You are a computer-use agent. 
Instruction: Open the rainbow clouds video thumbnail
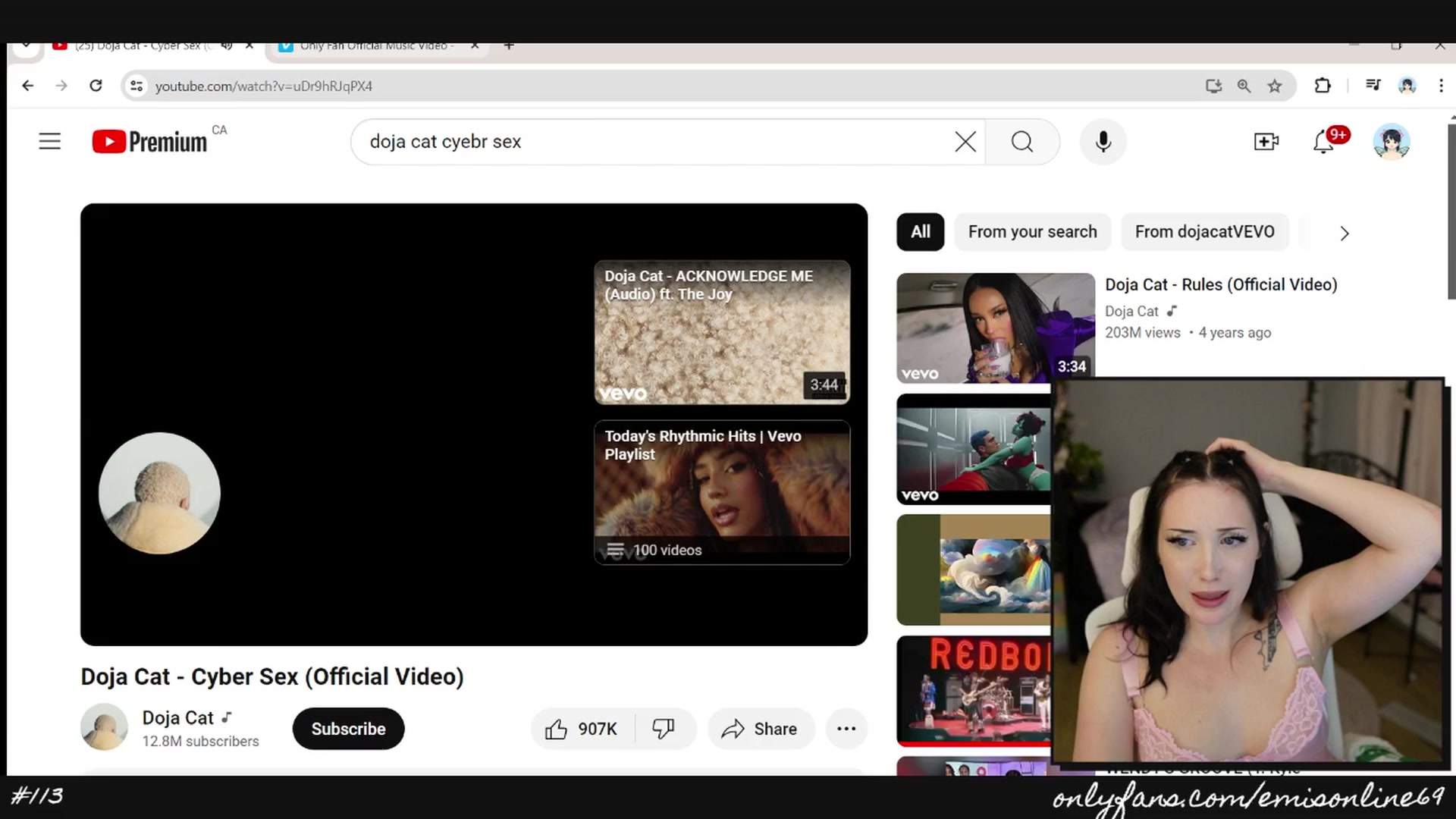point(974,570)
